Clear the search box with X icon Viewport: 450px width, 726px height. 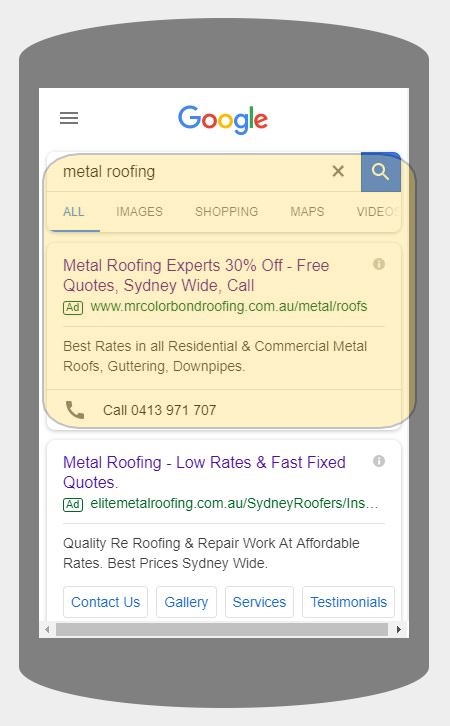(338, 171)
